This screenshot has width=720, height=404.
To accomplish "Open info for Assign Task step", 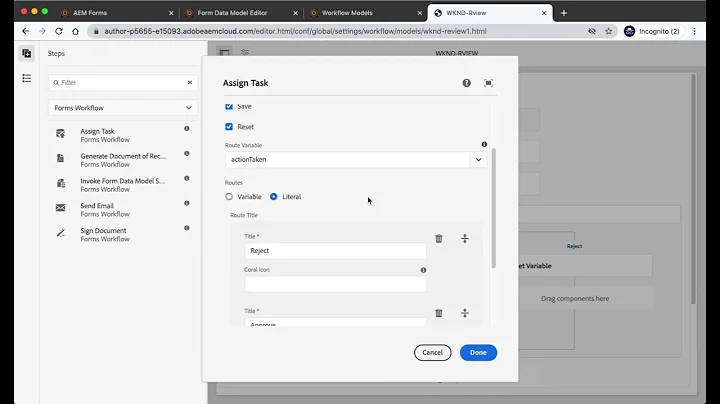I will coord(187,129).
